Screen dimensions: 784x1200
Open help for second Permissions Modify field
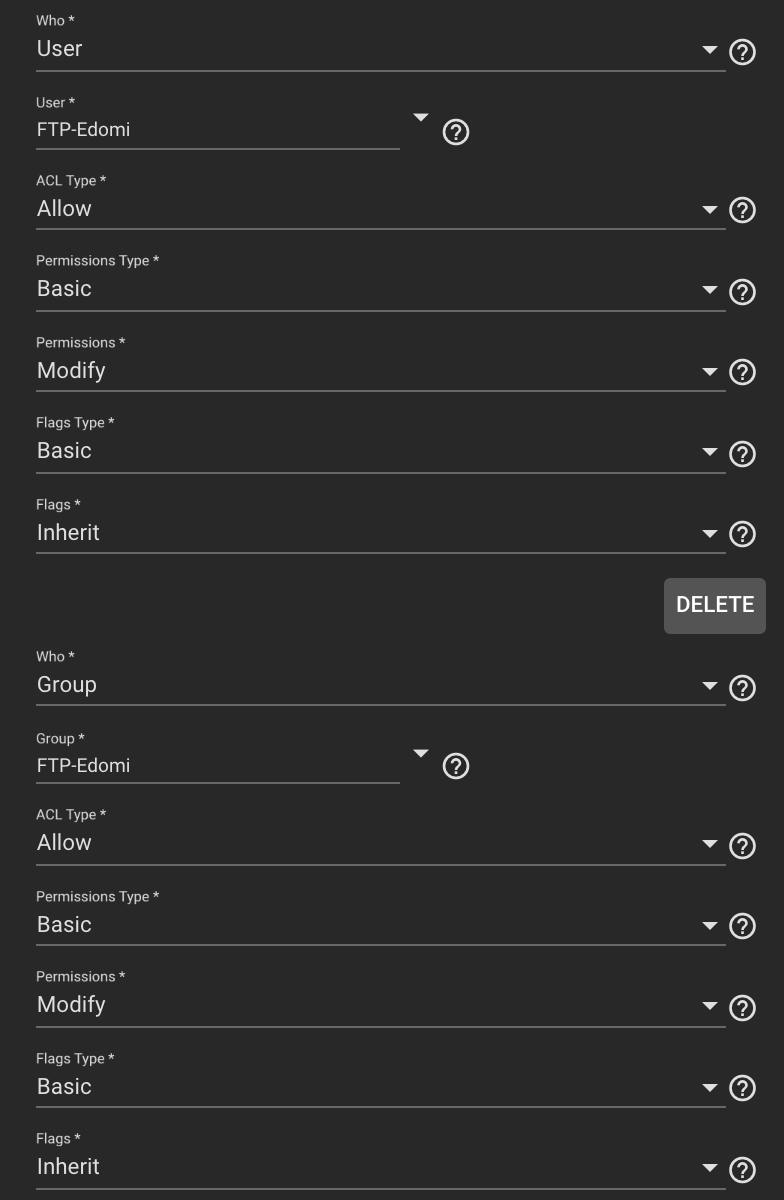click(742, 1008)
